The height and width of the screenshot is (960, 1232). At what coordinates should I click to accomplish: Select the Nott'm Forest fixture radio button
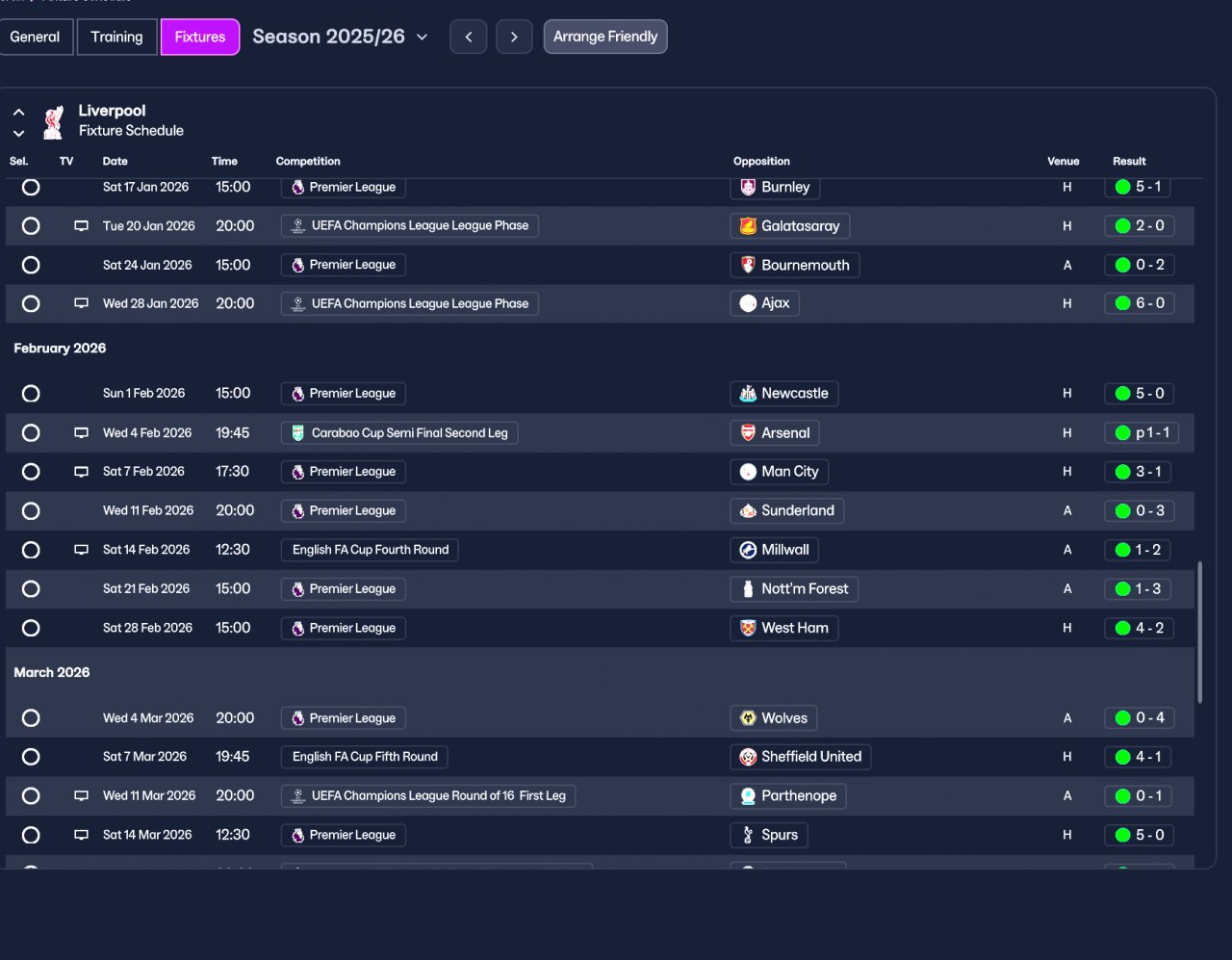[x=31, y=589]
